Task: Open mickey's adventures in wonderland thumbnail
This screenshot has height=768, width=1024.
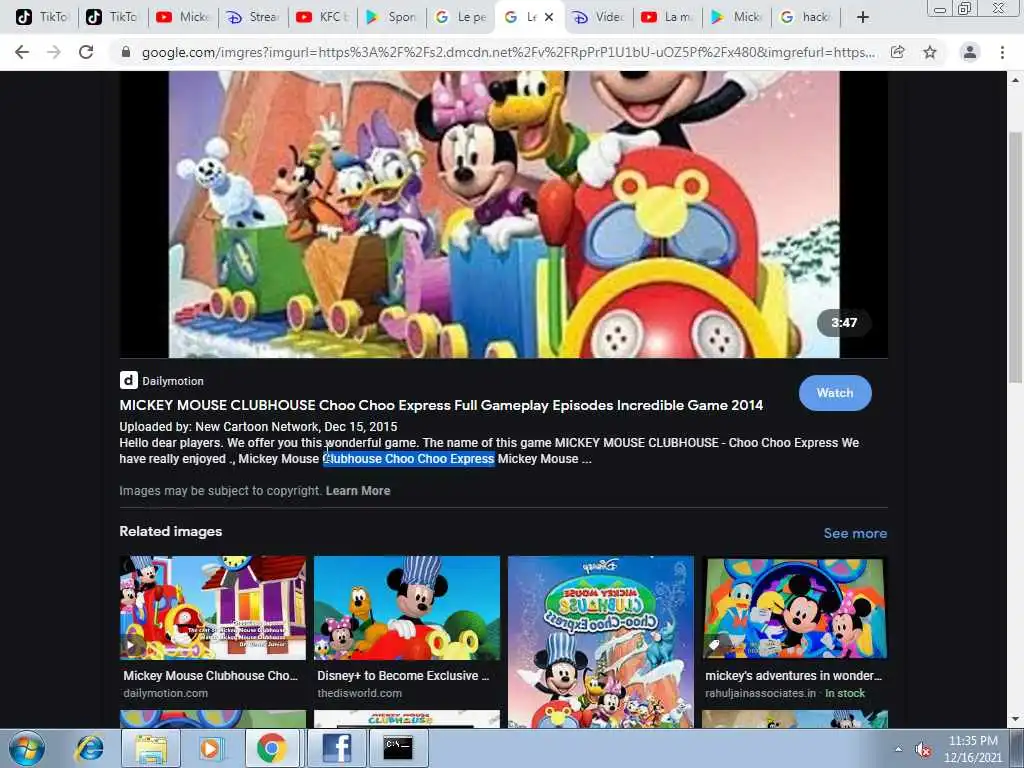Action: [795, 608]
